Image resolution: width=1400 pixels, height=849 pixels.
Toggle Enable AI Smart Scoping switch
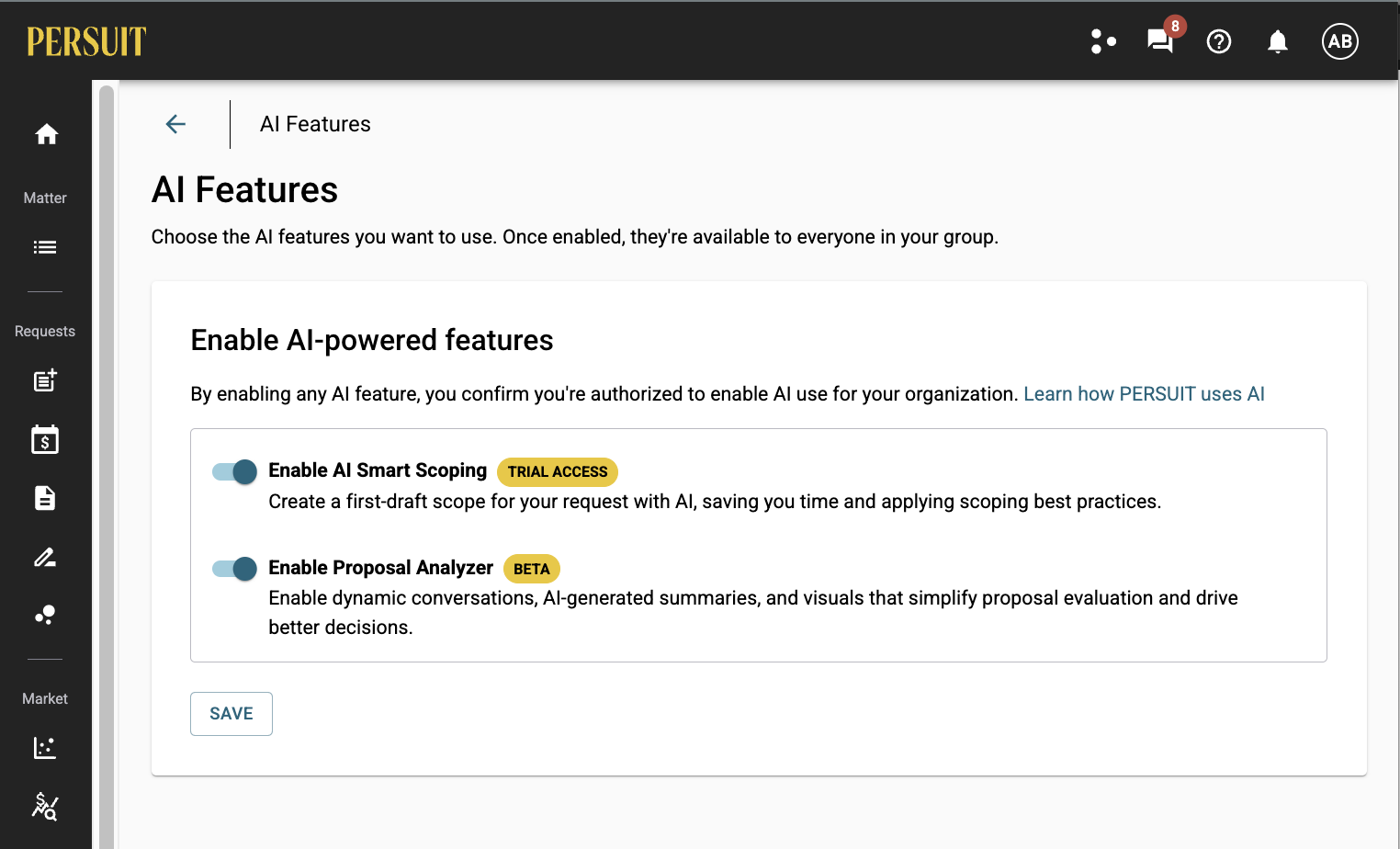234,471
